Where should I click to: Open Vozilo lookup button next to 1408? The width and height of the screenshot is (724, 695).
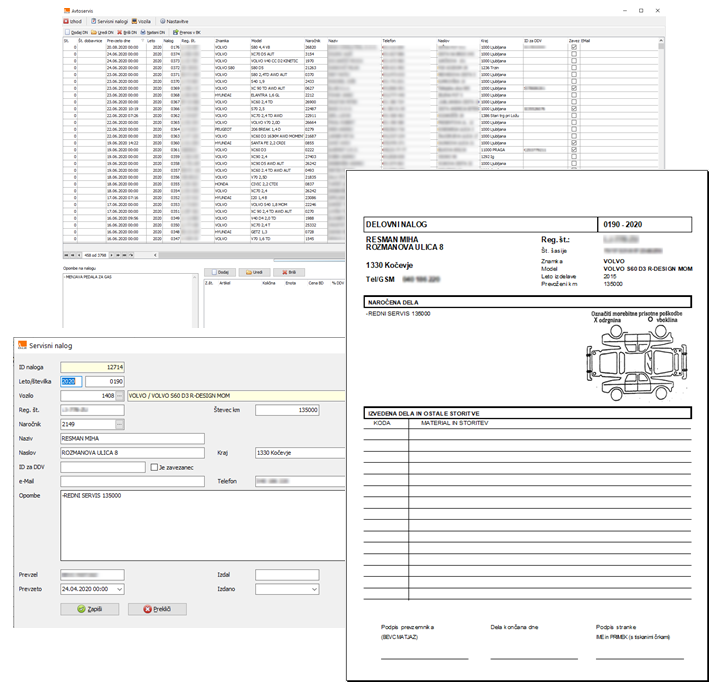tap(121, 396)
